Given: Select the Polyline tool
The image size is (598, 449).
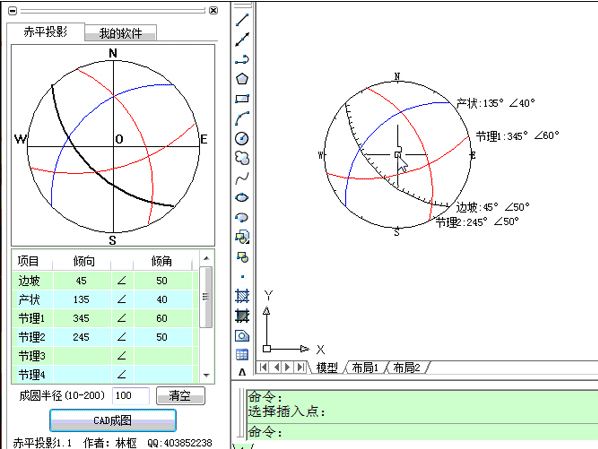Looking at the screenshot, I should (242, 59).
